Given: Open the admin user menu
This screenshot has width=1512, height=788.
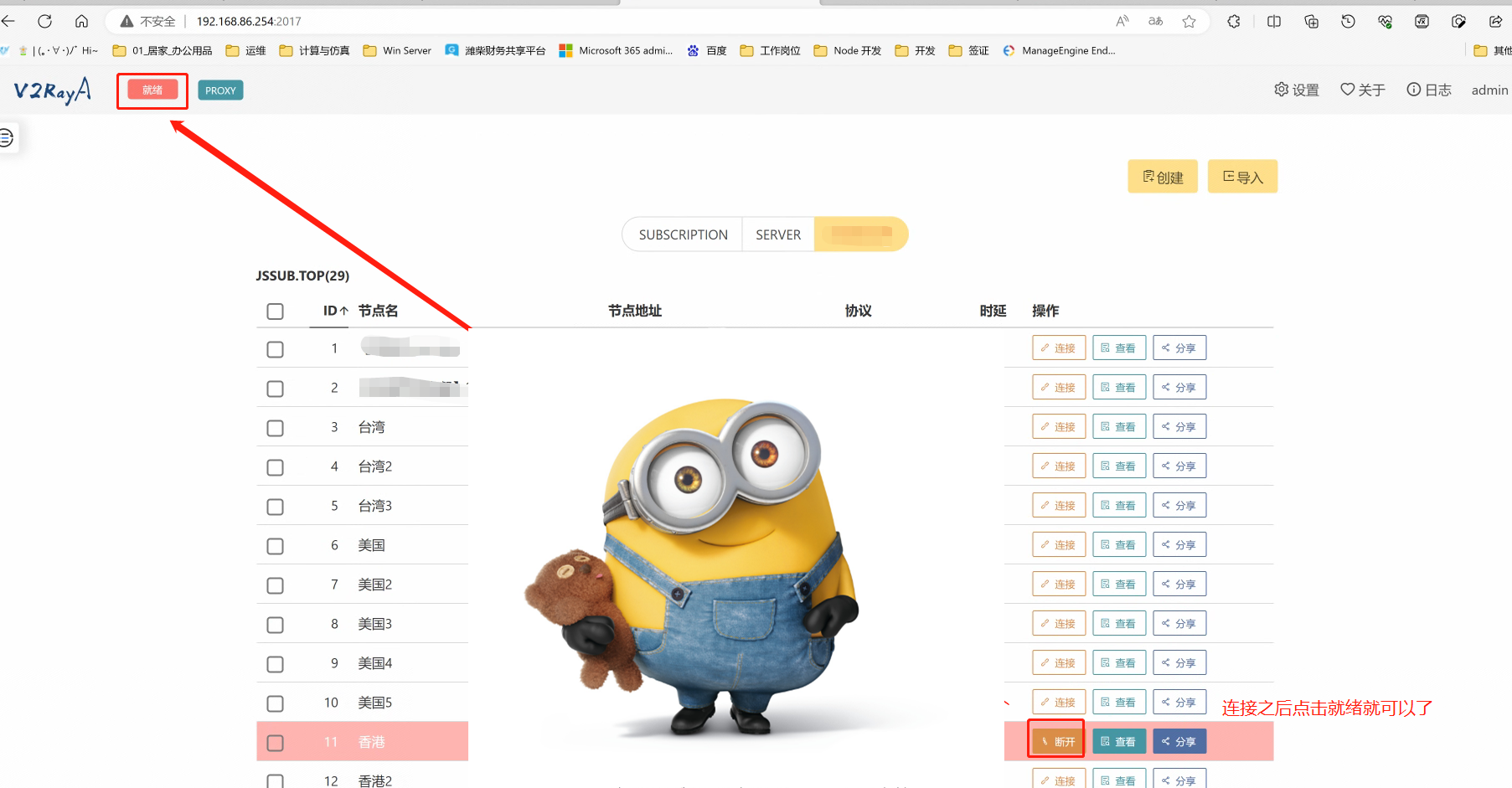Looking at the screenshot, I should [x=1489, y=90].
